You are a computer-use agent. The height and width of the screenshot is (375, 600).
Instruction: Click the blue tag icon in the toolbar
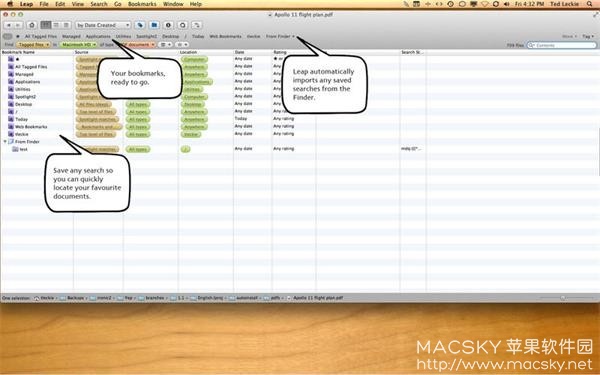tap(140, 25)
